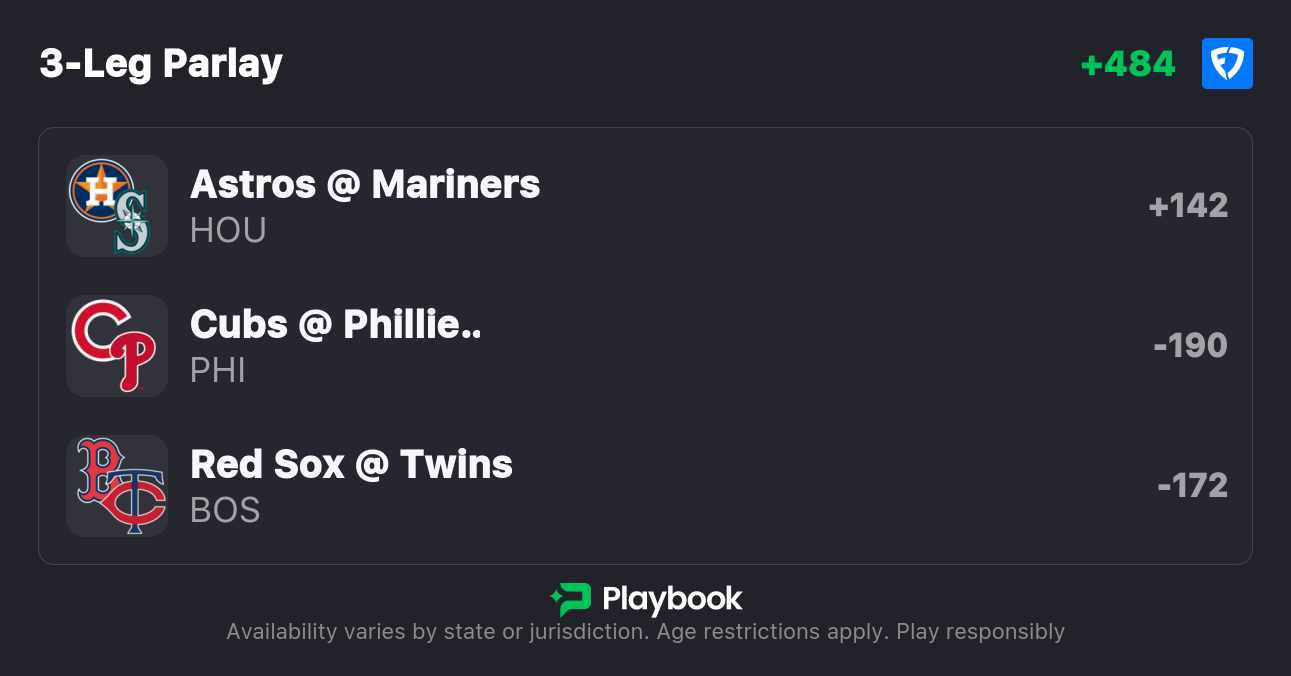
Task: Click the -172 odds for Boston
Action: point(1192,486)
